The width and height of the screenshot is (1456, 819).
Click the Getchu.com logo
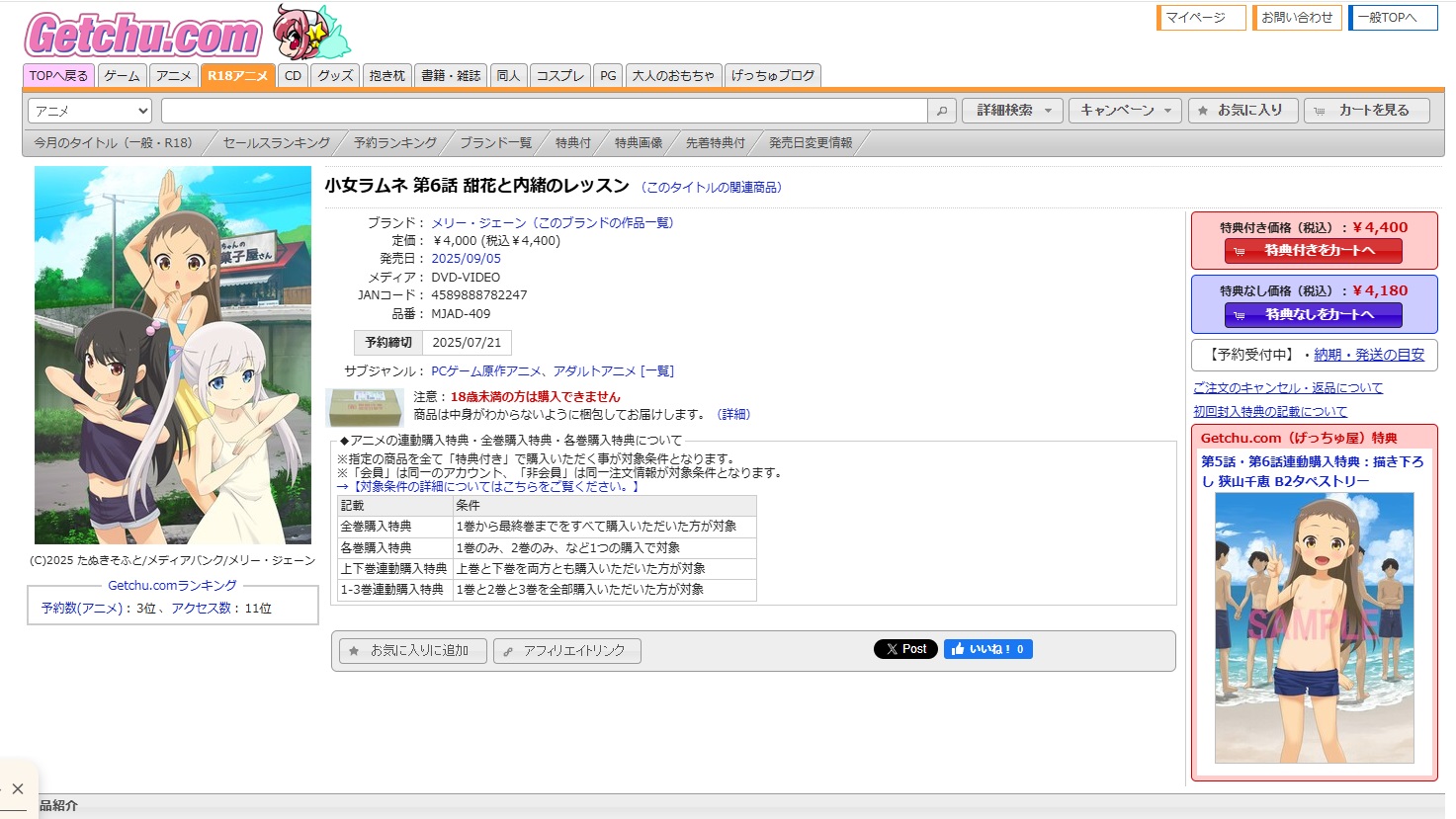pyautogui.click(x=143, y=36)
